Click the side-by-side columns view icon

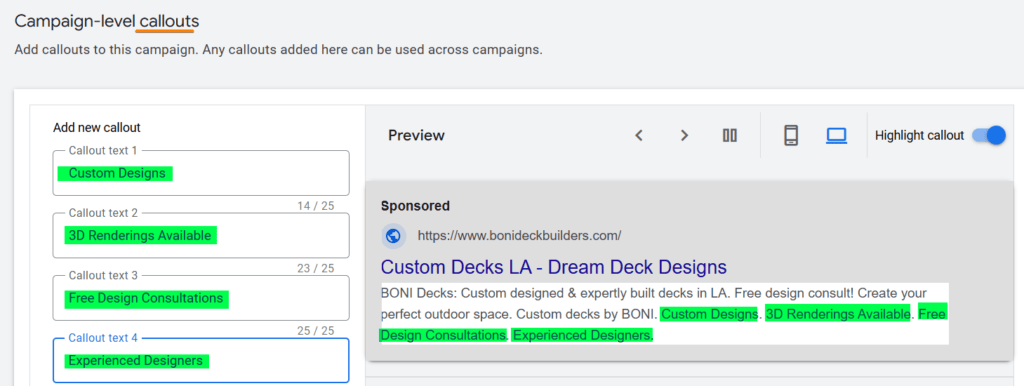pos(729,135)
